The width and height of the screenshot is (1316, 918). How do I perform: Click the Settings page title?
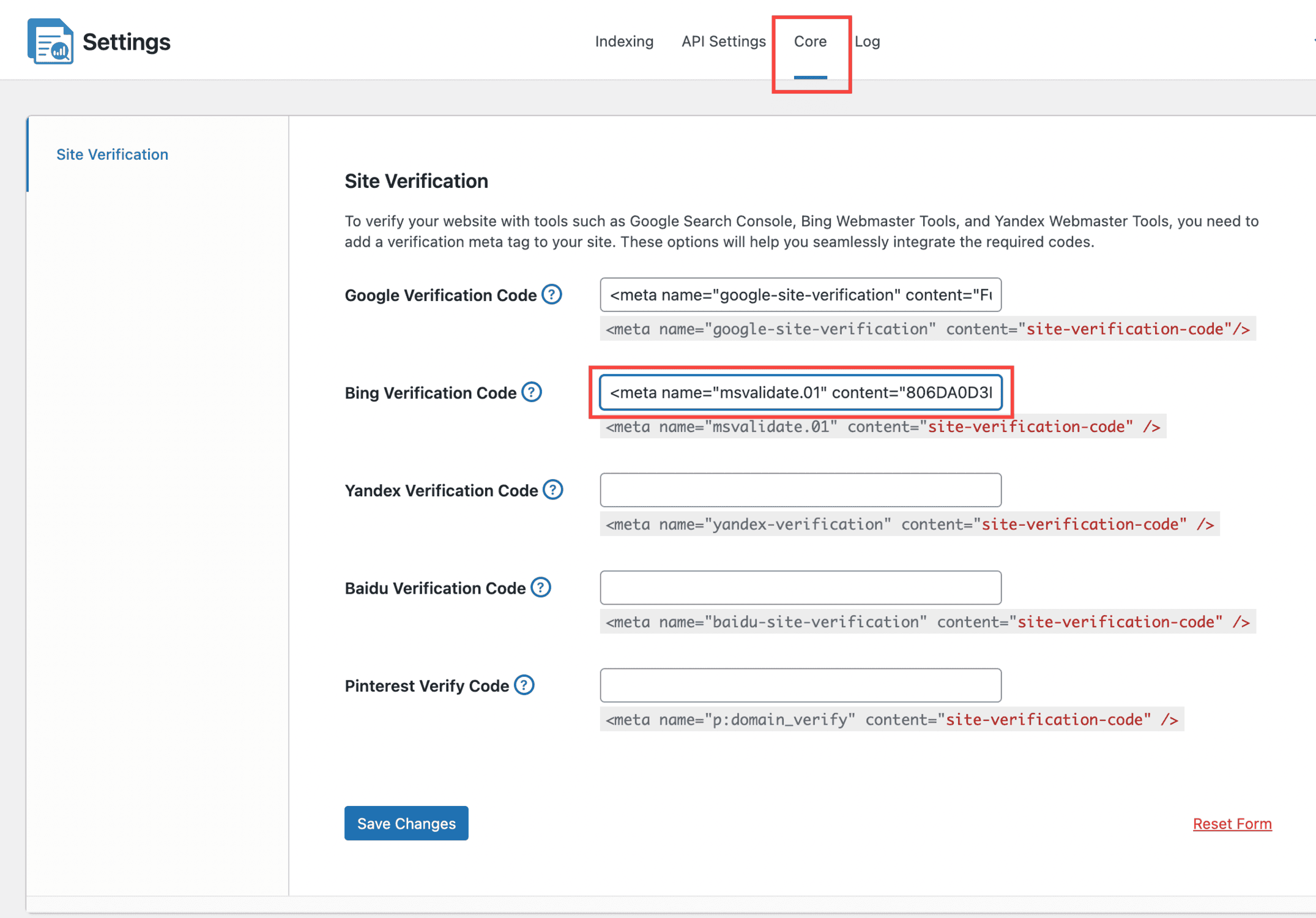click(x=127, y=42)
